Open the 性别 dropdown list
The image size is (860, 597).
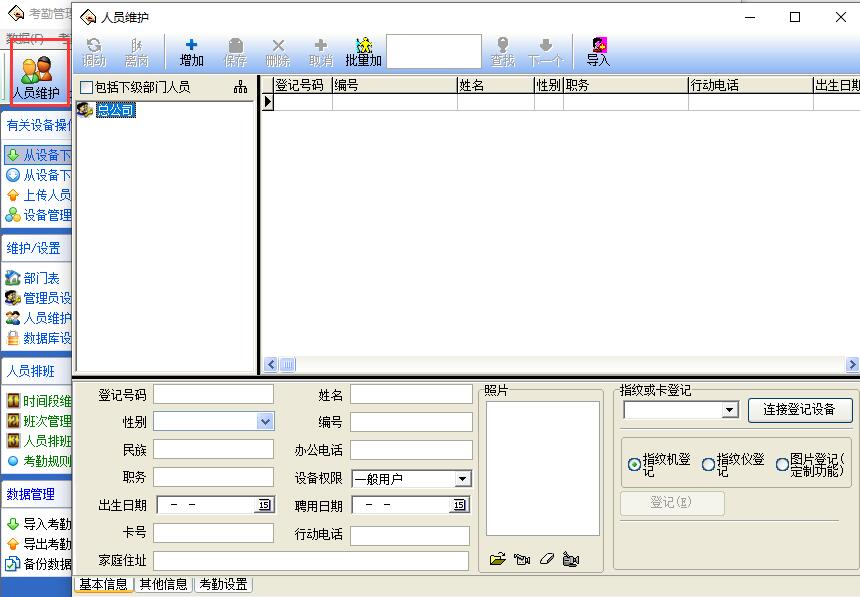265,422
